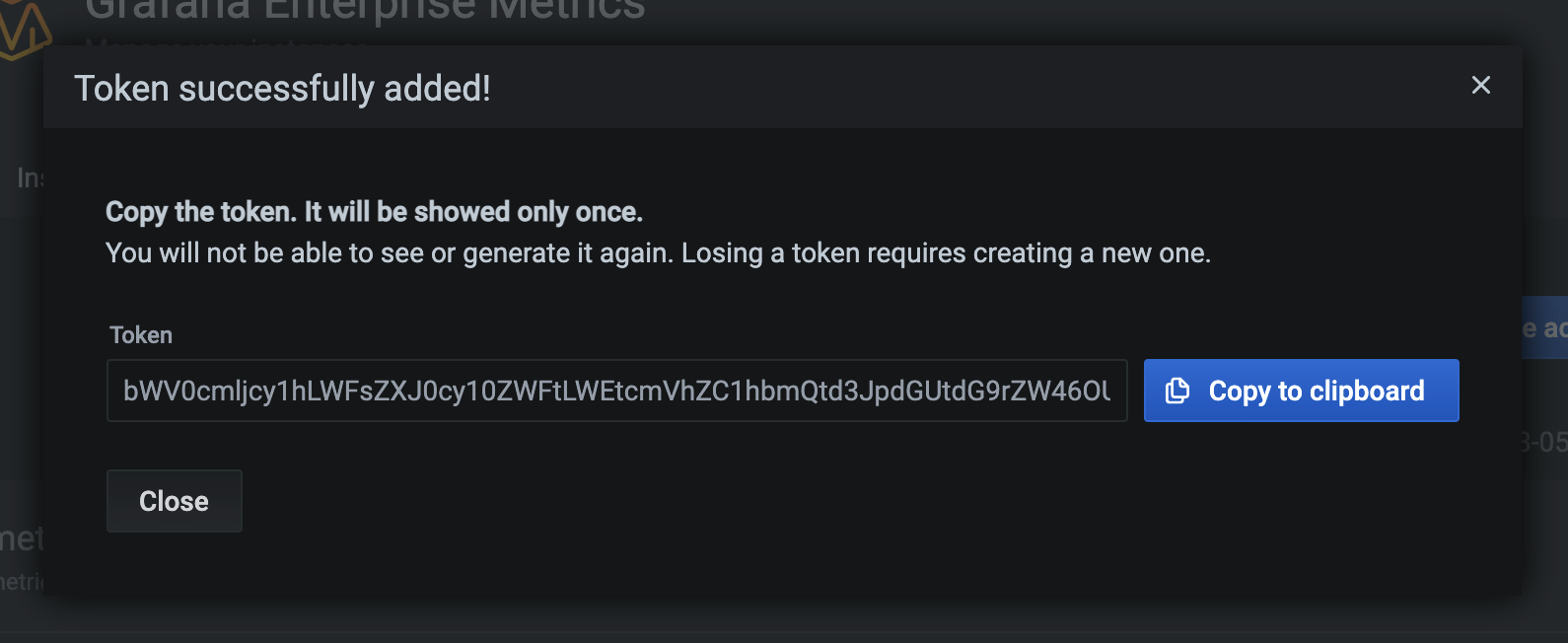
Task: Click the Token field label
Action: tap(141, 335)
